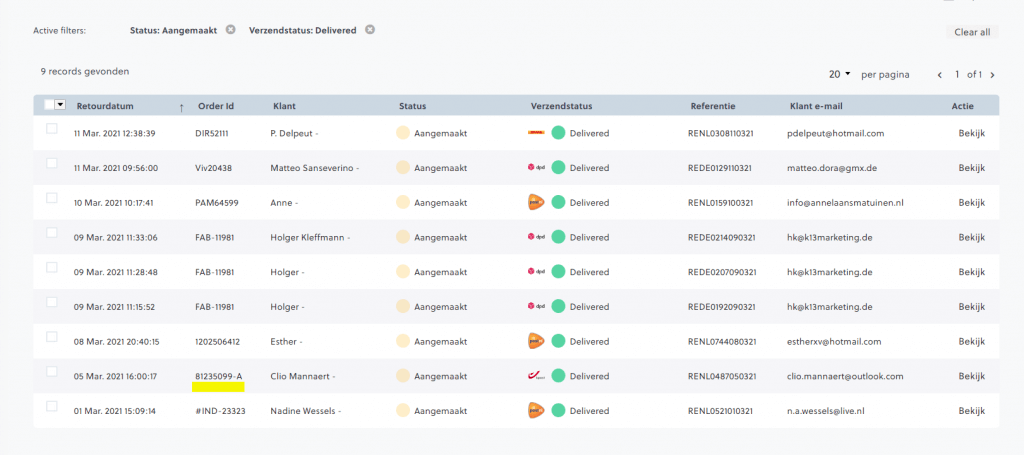
Task: Check the row for Esther's order 1202506412
Action: click(52, 337)
